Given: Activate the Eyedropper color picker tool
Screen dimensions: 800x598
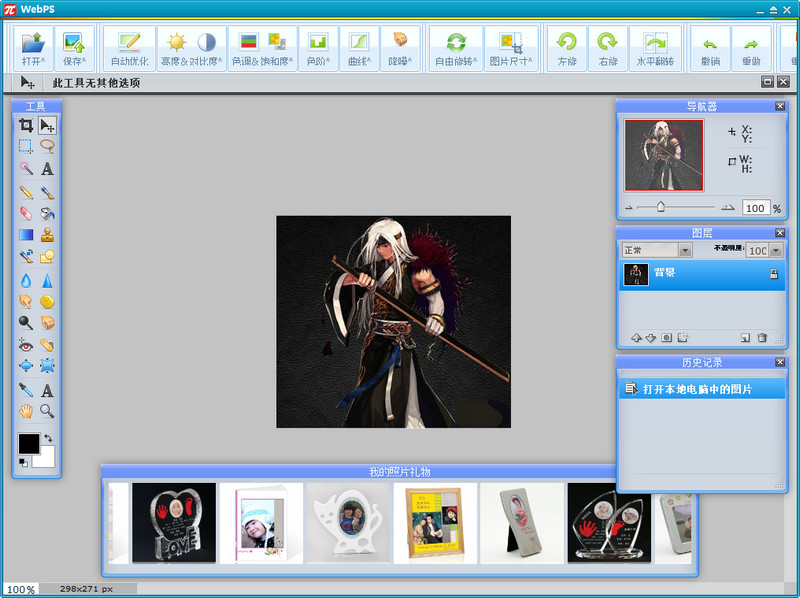Looking at the screenshot, I should point(26,390).
